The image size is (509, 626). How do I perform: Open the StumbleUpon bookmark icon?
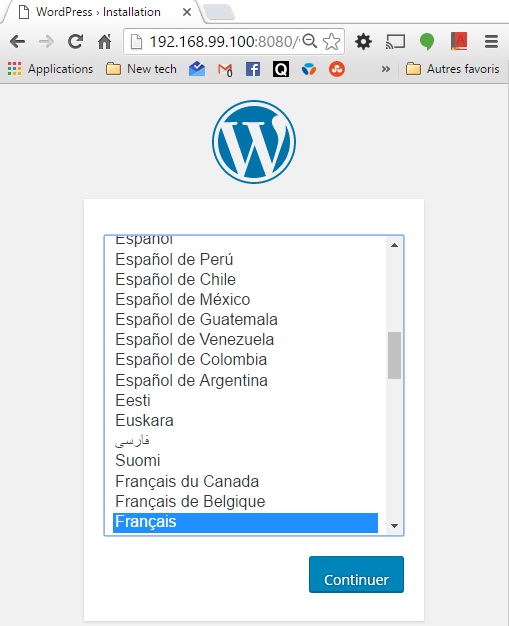(337, 69)
